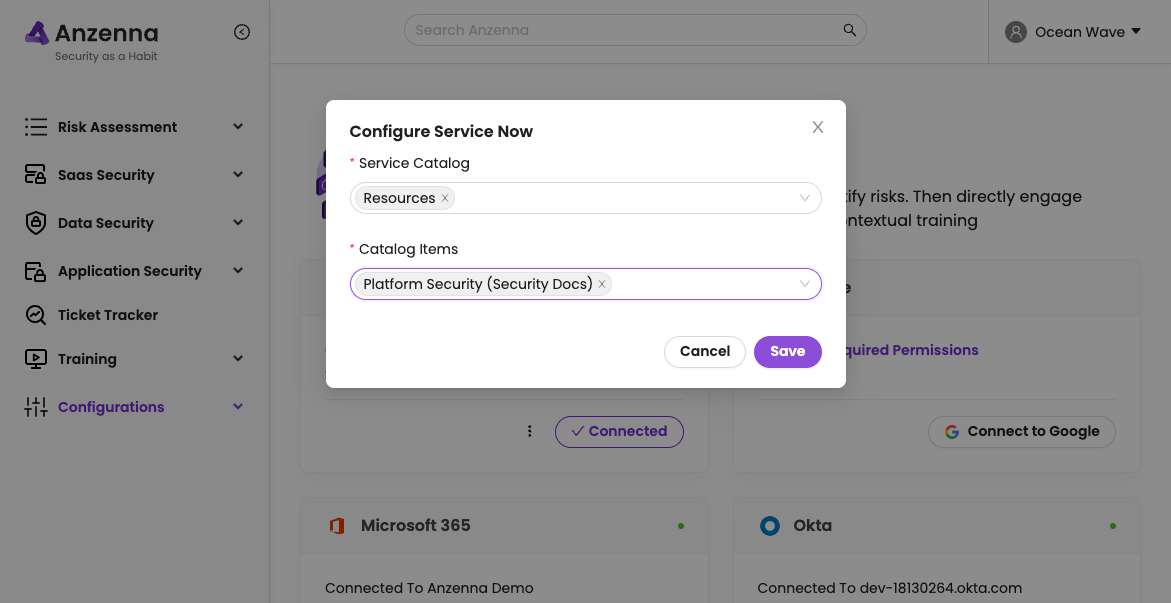1171x603 pixels.
Task: Collapse the sidebar with the arrow icon
Action: tap(242, 32)
